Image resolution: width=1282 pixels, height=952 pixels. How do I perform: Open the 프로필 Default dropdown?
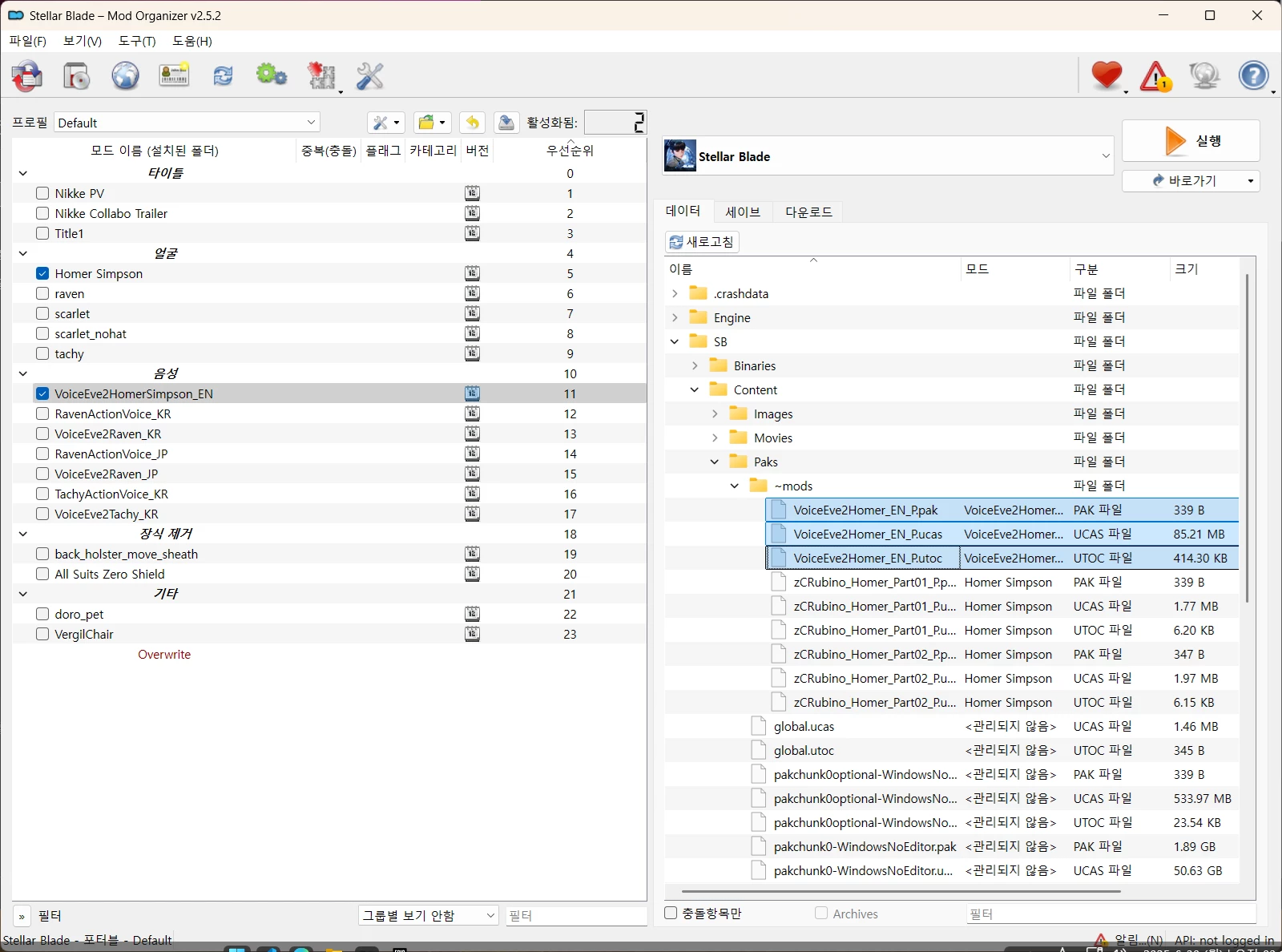coord(187,123)
